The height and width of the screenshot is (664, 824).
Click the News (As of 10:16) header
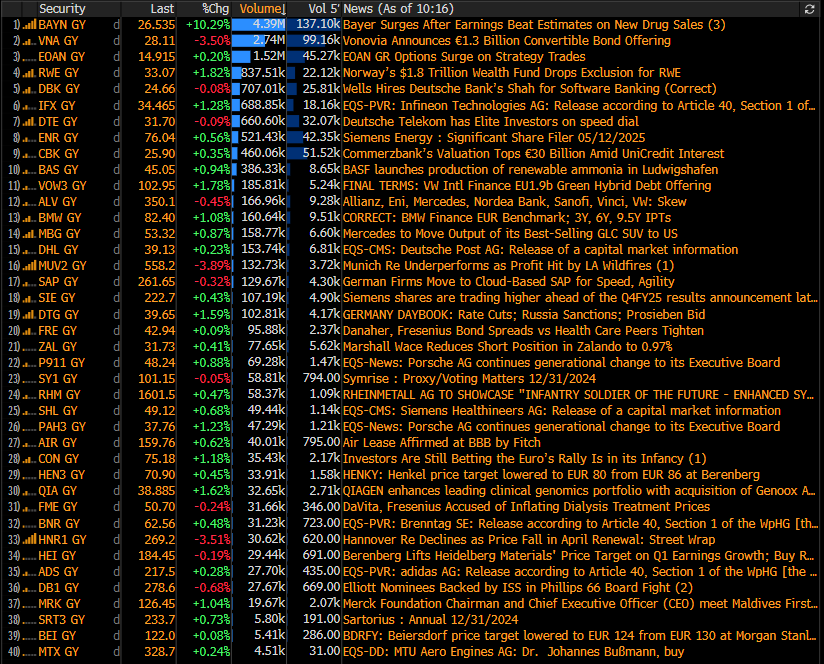pyautogui.click(x=398, y=9)
